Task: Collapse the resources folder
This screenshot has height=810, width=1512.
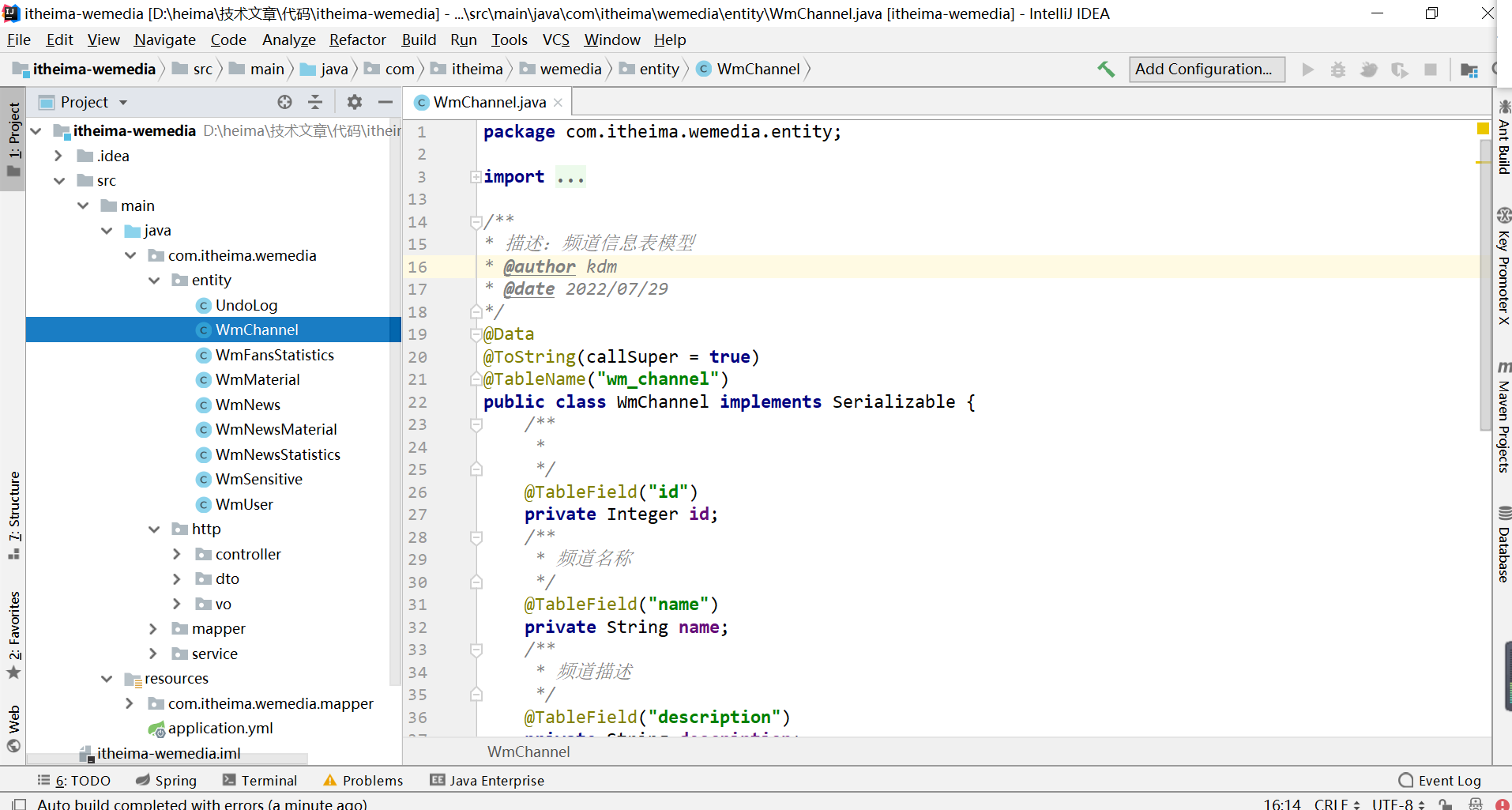Action: (107, 679)
